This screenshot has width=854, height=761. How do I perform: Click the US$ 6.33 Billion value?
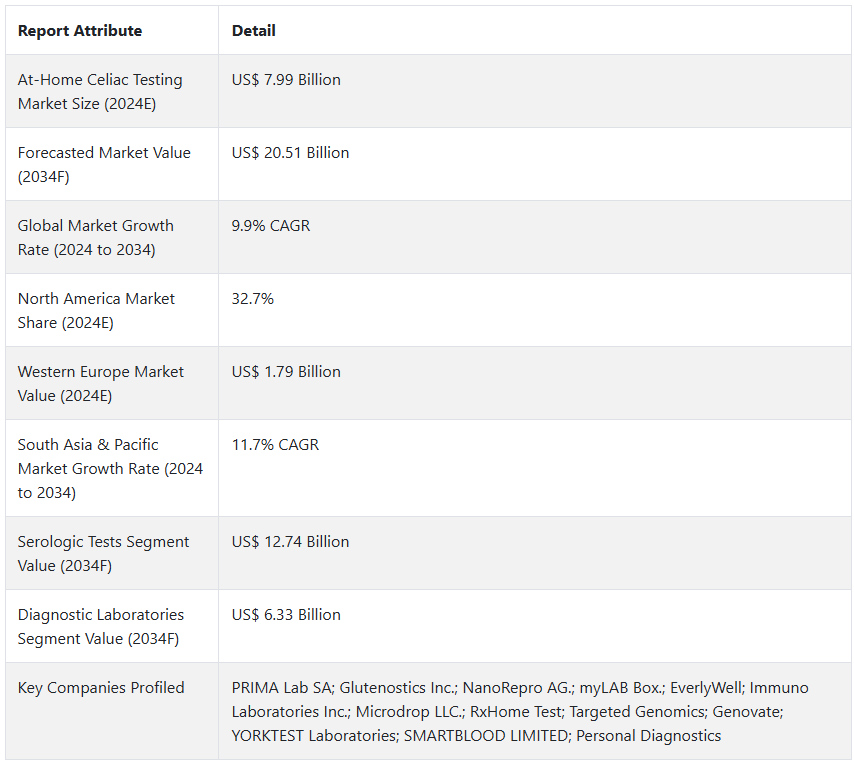286,615
